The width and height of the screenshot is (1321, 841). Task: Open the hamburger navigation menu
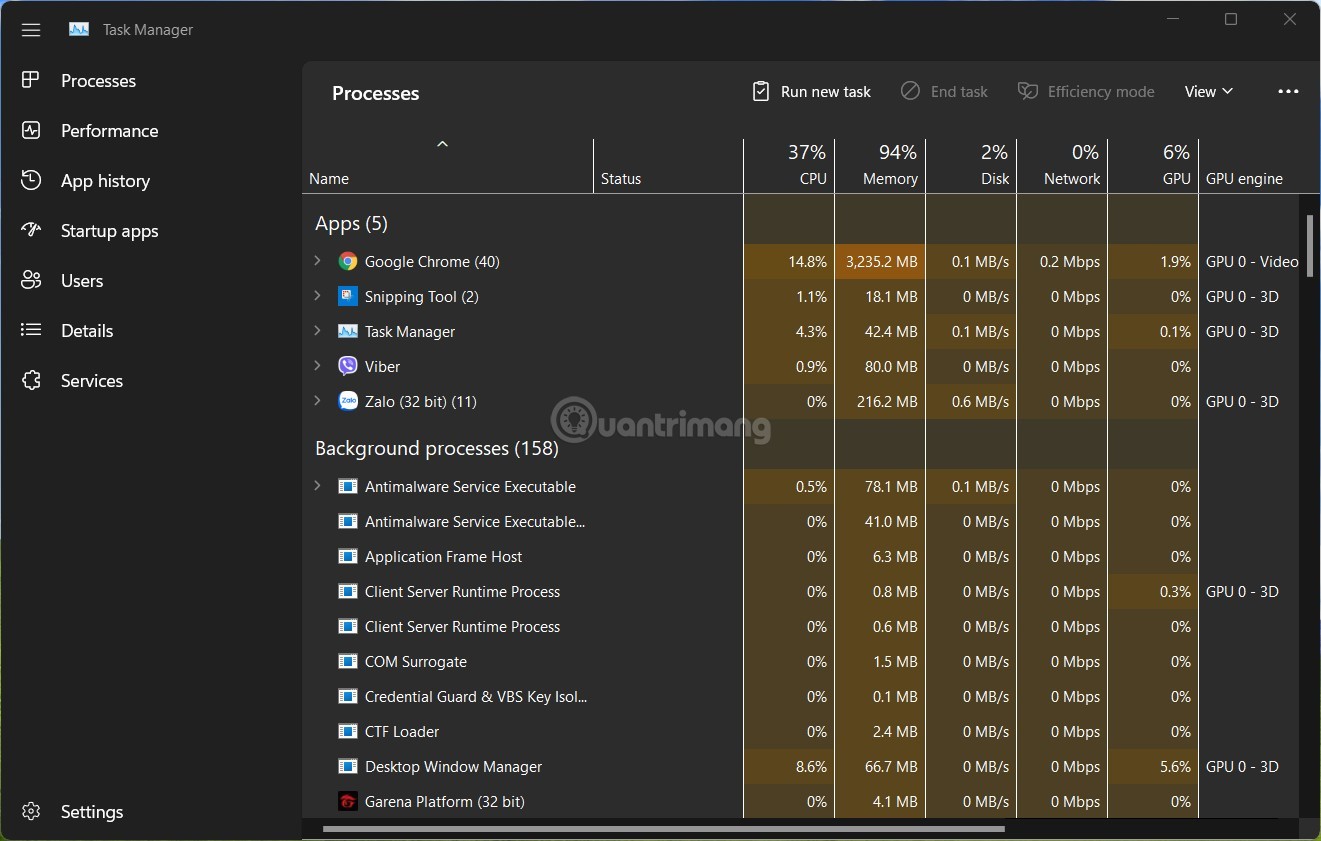point(31,30)
